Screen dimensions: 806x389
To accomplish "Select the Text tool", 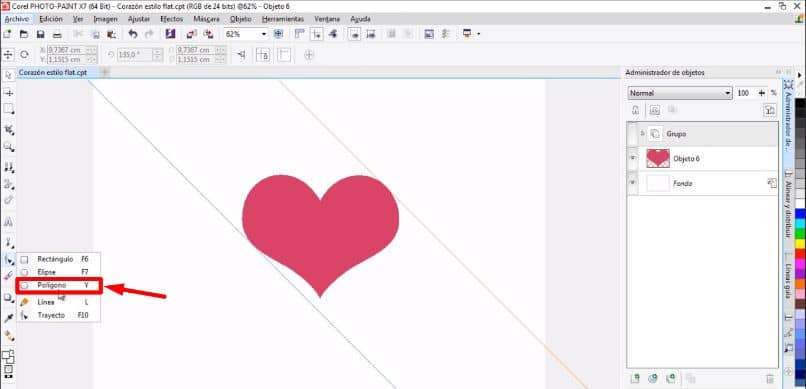I will pos(8,222).
